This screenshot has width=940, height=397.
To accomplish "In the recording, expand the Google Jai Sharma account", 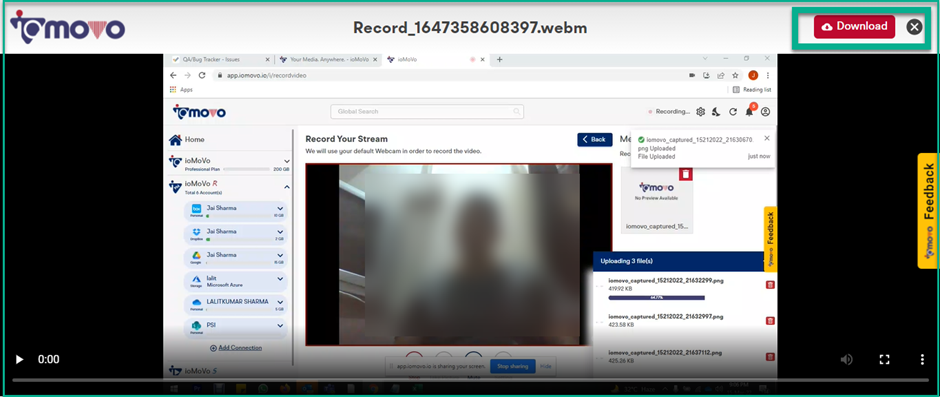I will click(280, 255).
